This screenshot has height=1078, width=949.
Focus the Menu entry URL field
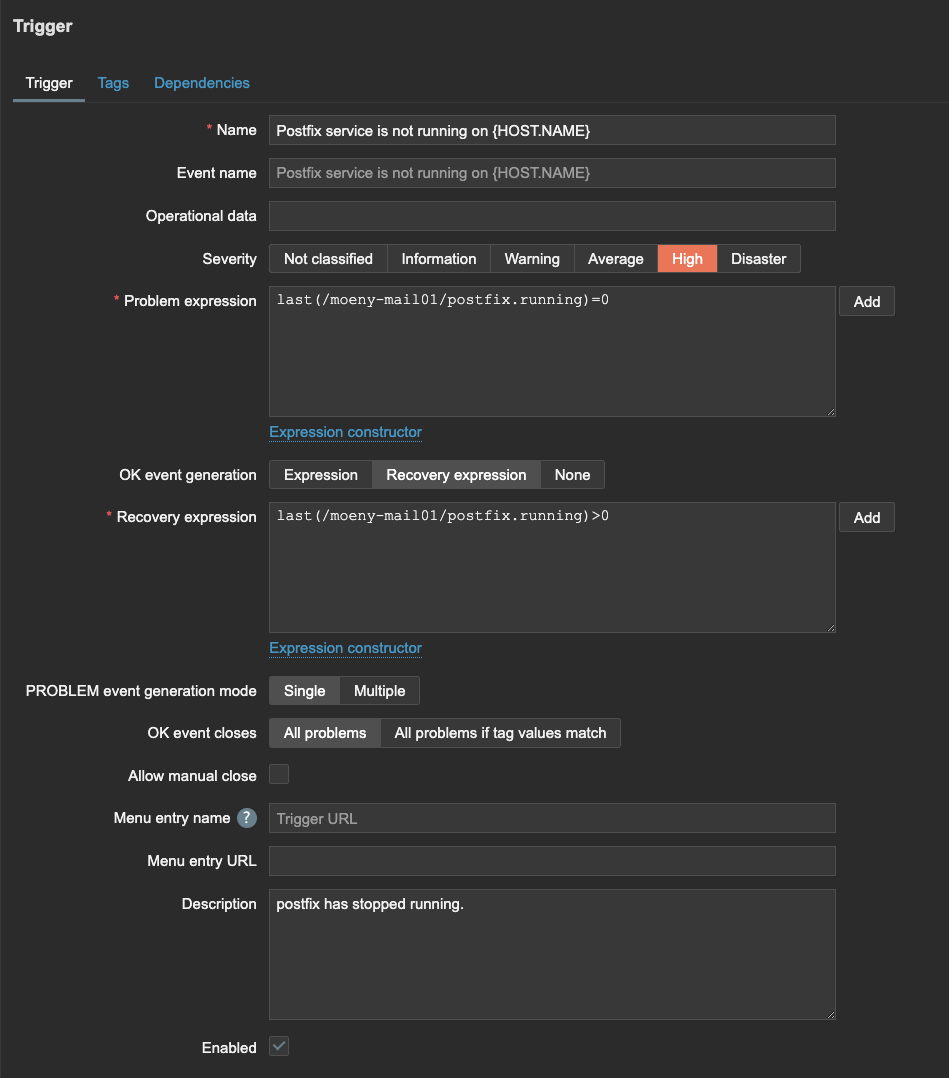click(x=552, y=861)
